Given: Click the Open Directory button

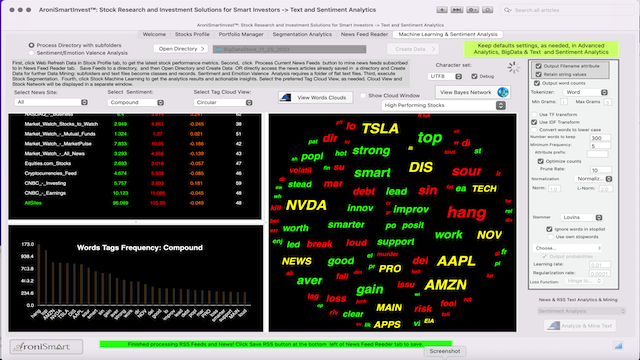Looking at the screenshot, I should tap(181, 49).
